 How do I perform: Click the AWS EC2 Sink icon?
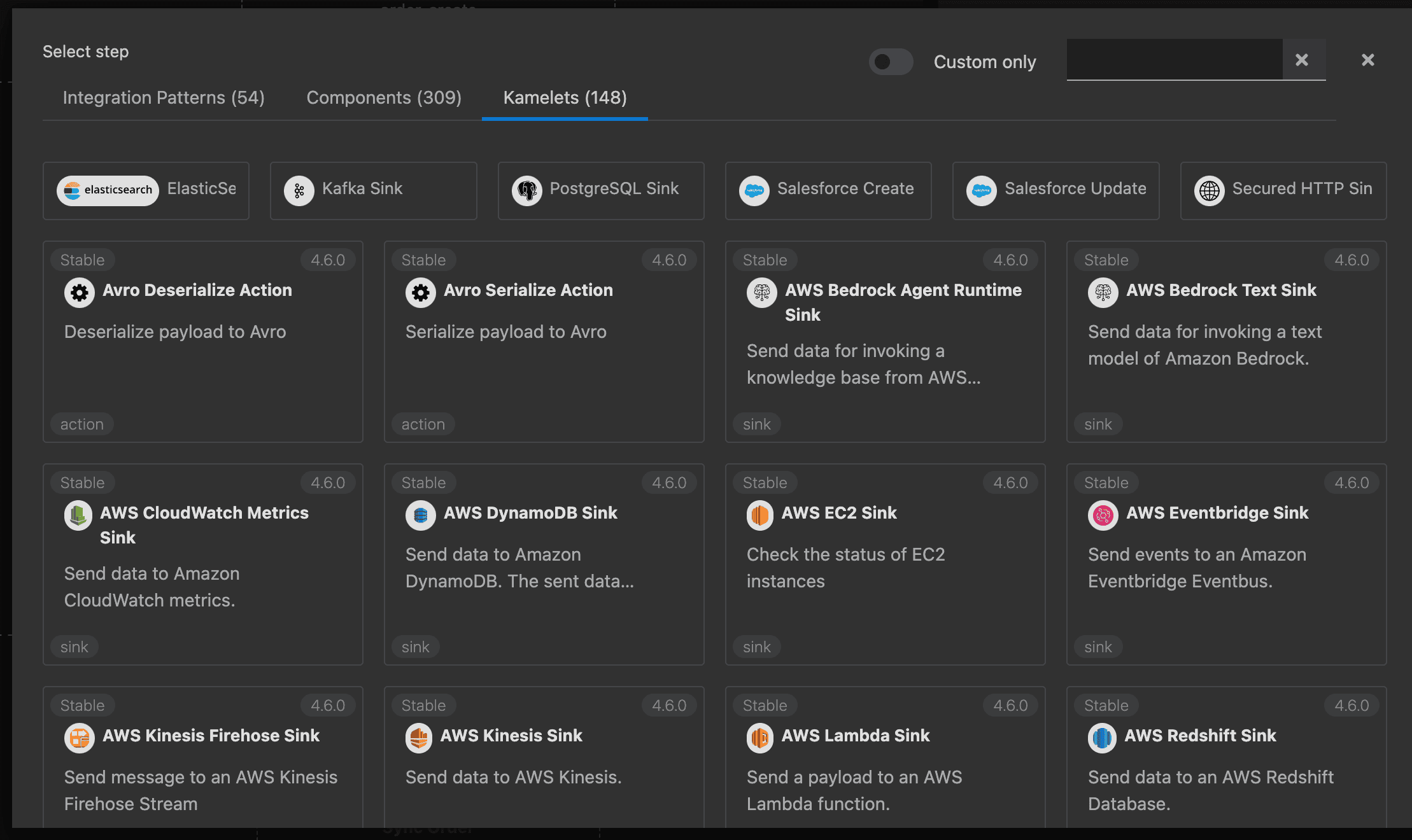[760, 515]
